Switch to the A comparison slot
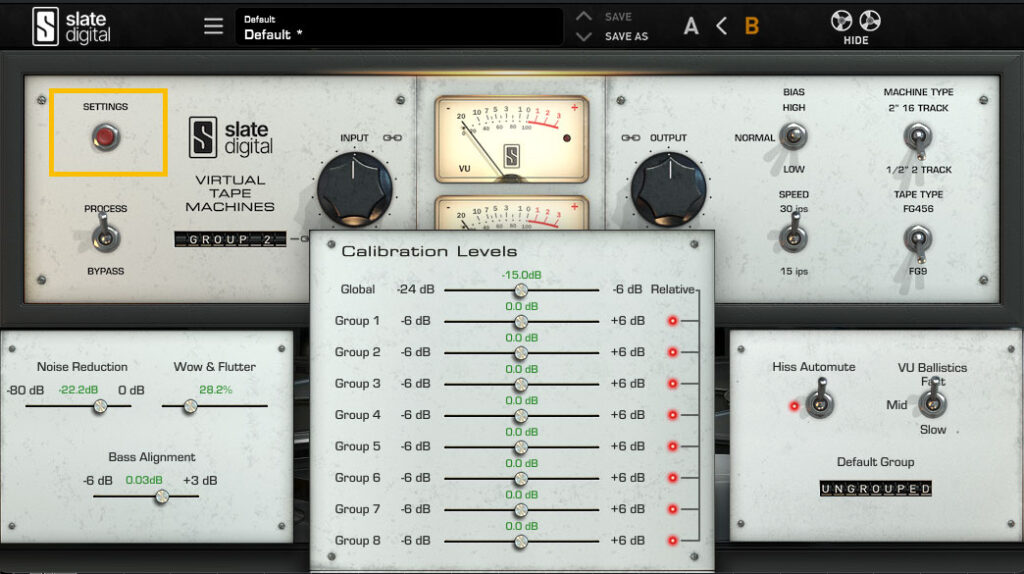The image size is (1024, 574). (x=691, y=26)
